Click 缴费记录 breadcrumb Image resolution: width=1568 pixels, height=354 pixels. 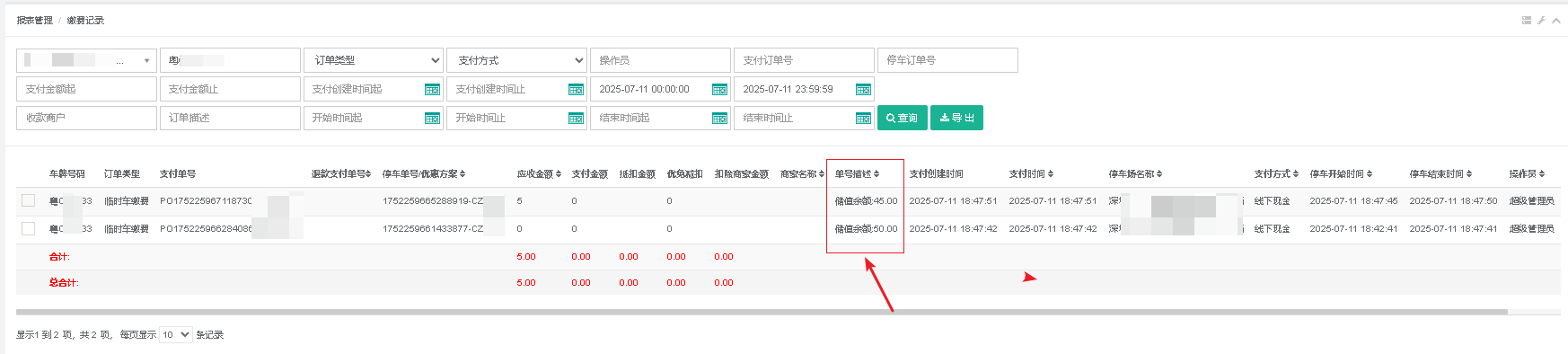(85, 20)
